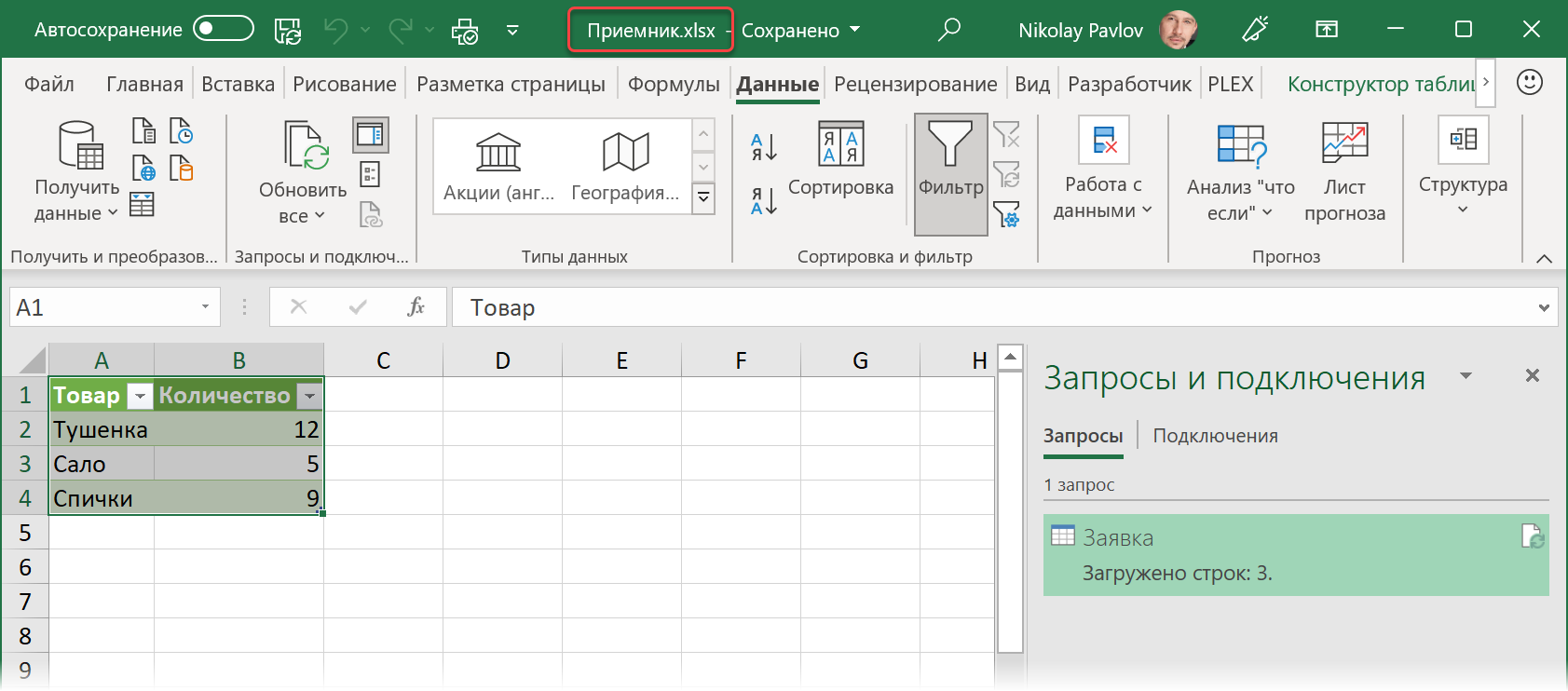Open Обновить все dropdown
The image size is (1568, 691).
[303, 203]
